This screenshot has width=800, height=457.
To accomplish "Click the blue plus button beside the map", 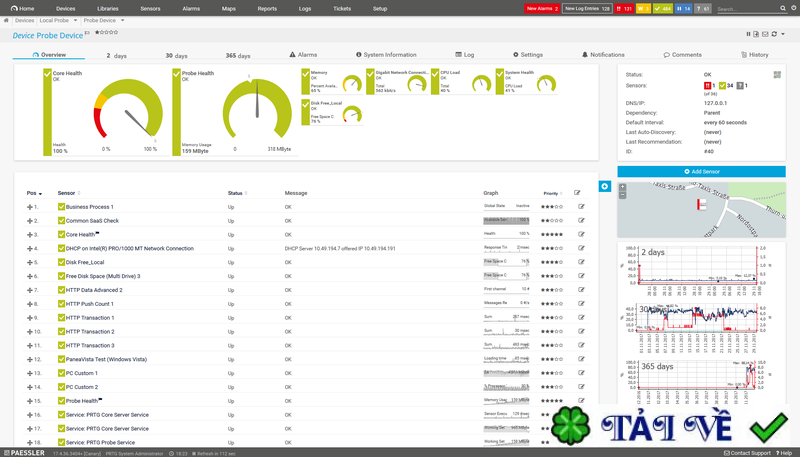I will [605, 186].
